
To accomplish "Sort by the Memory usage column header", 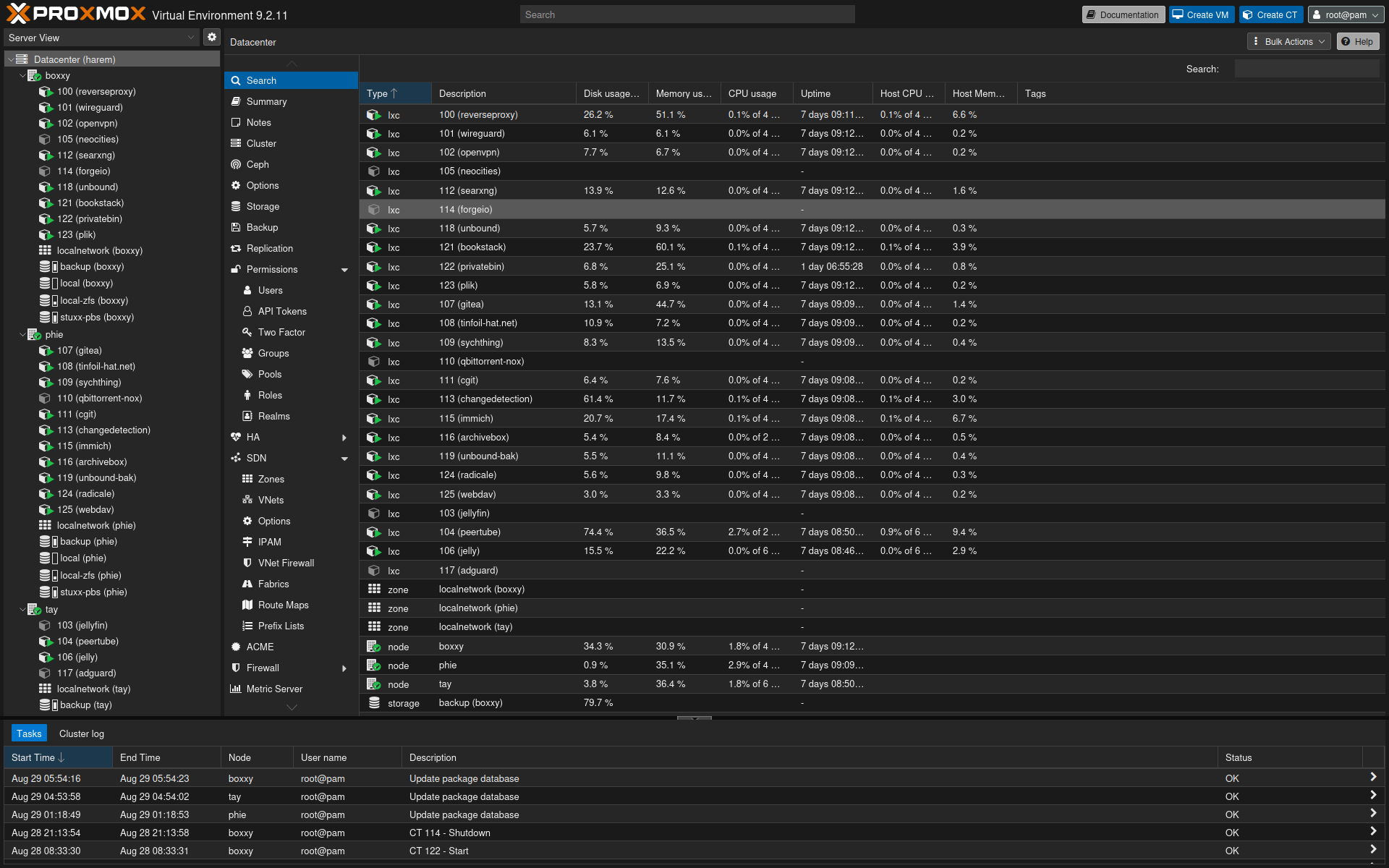I will click(684, 93).
